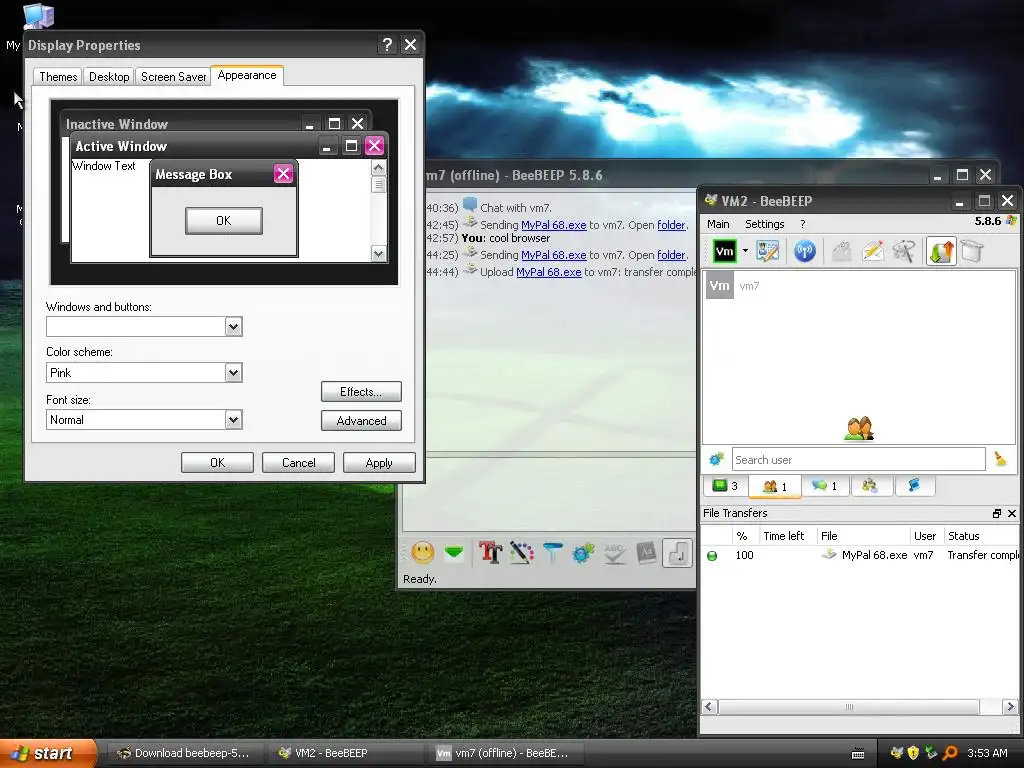Open the green screen tab showing 3

click(725, 485)
